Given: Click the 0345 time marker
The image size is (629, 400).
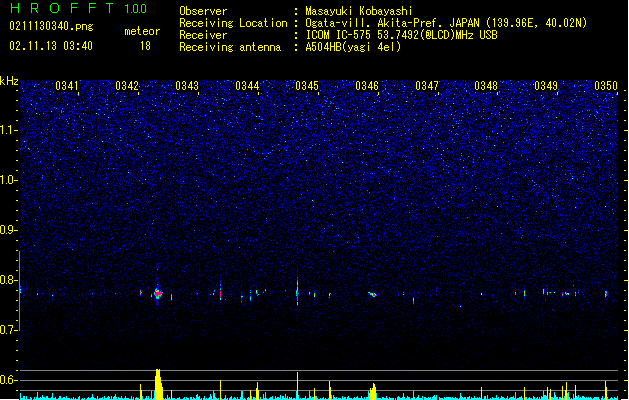Looking at the screenshot, I should click(x=307, y=86).
